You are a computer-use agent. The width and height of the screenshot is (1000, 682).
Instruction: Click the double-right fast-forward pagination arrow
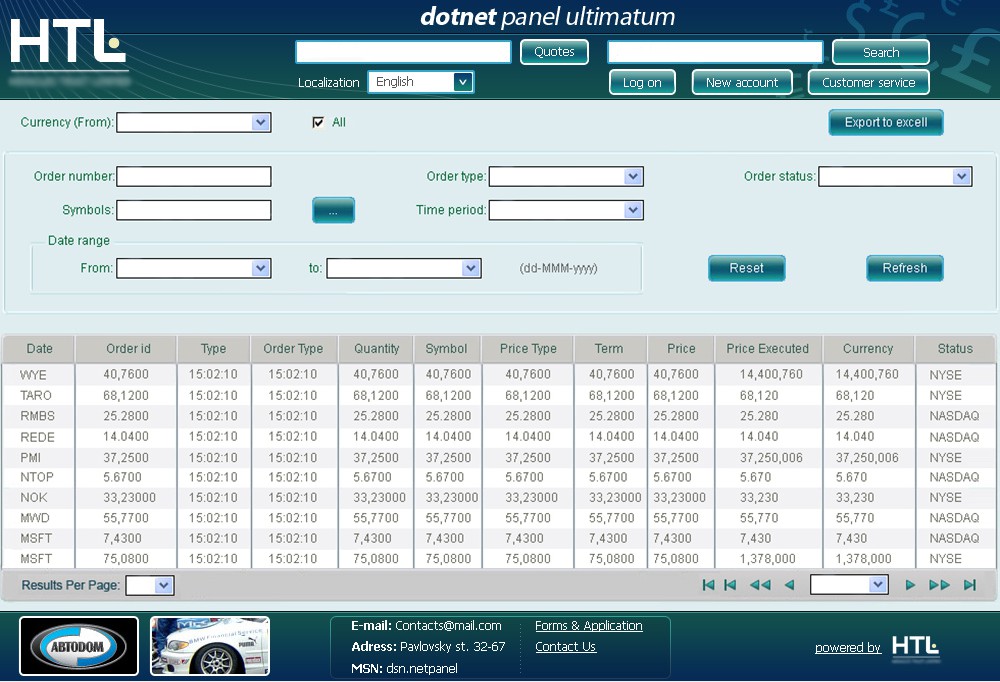(x=939, y=585)
